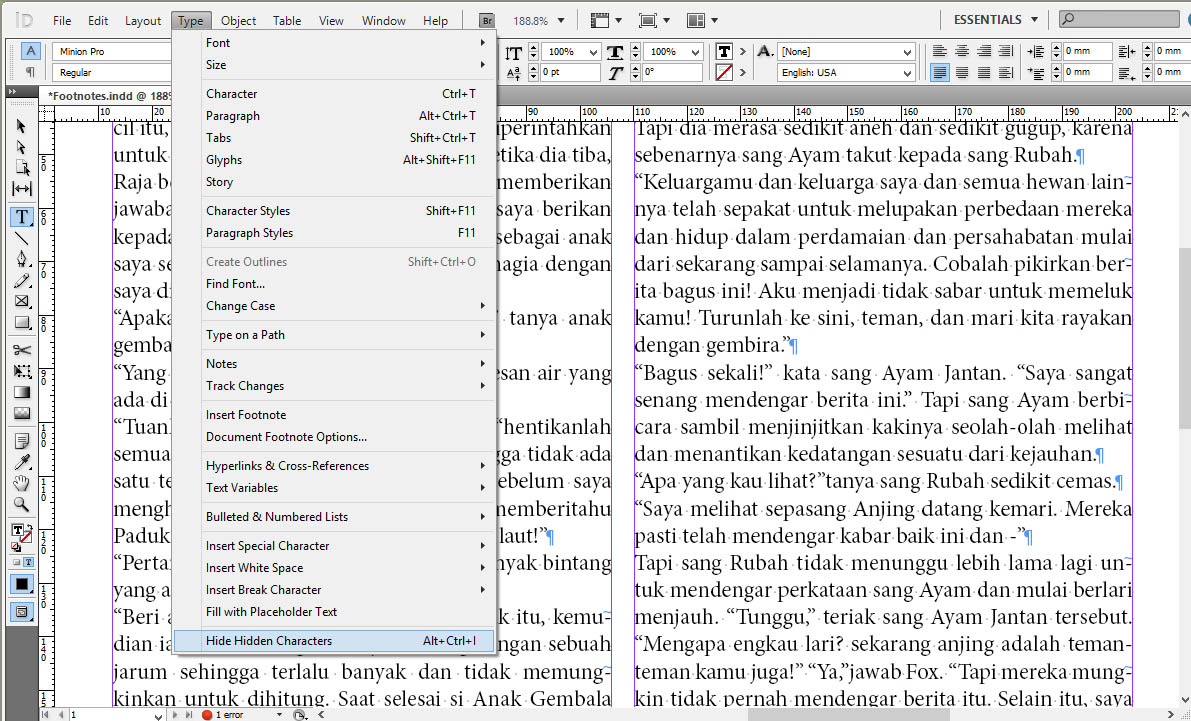This screenshot has width=1191, height=721.
Task: Choose Insert Footnote from the menu
Action: coord(247,414)
